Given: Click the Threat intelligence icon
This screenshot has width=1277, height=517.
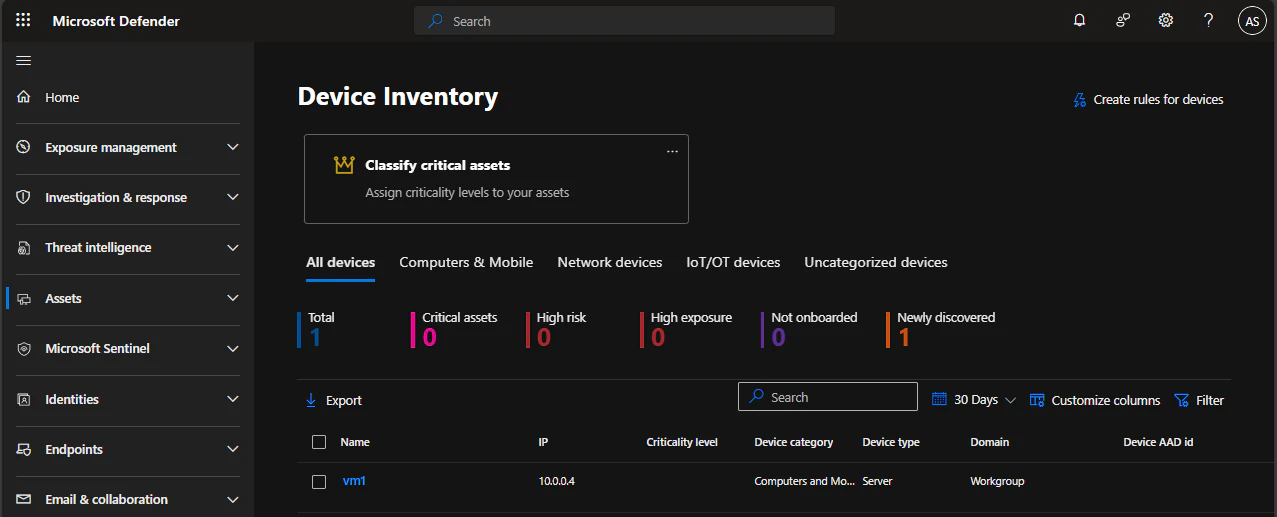Looking at the screenshot, I should pyautogui.click(x=24, y=247).
